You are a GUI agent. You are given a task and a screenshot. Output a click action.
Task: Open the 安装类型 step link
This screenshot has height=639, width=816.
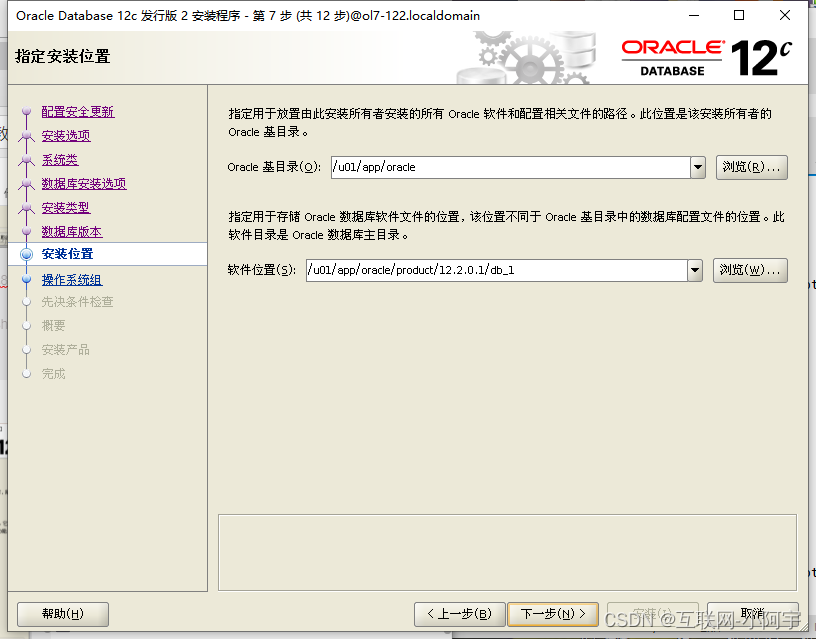click(x=66, y=208)
